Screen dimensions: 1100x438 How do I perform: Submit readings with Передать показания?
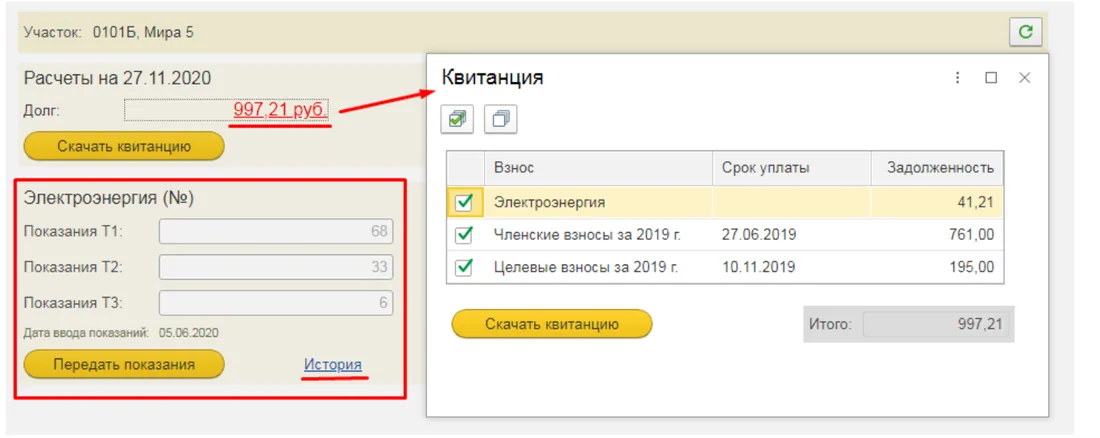pyautogui.click(x=124, y=364)
